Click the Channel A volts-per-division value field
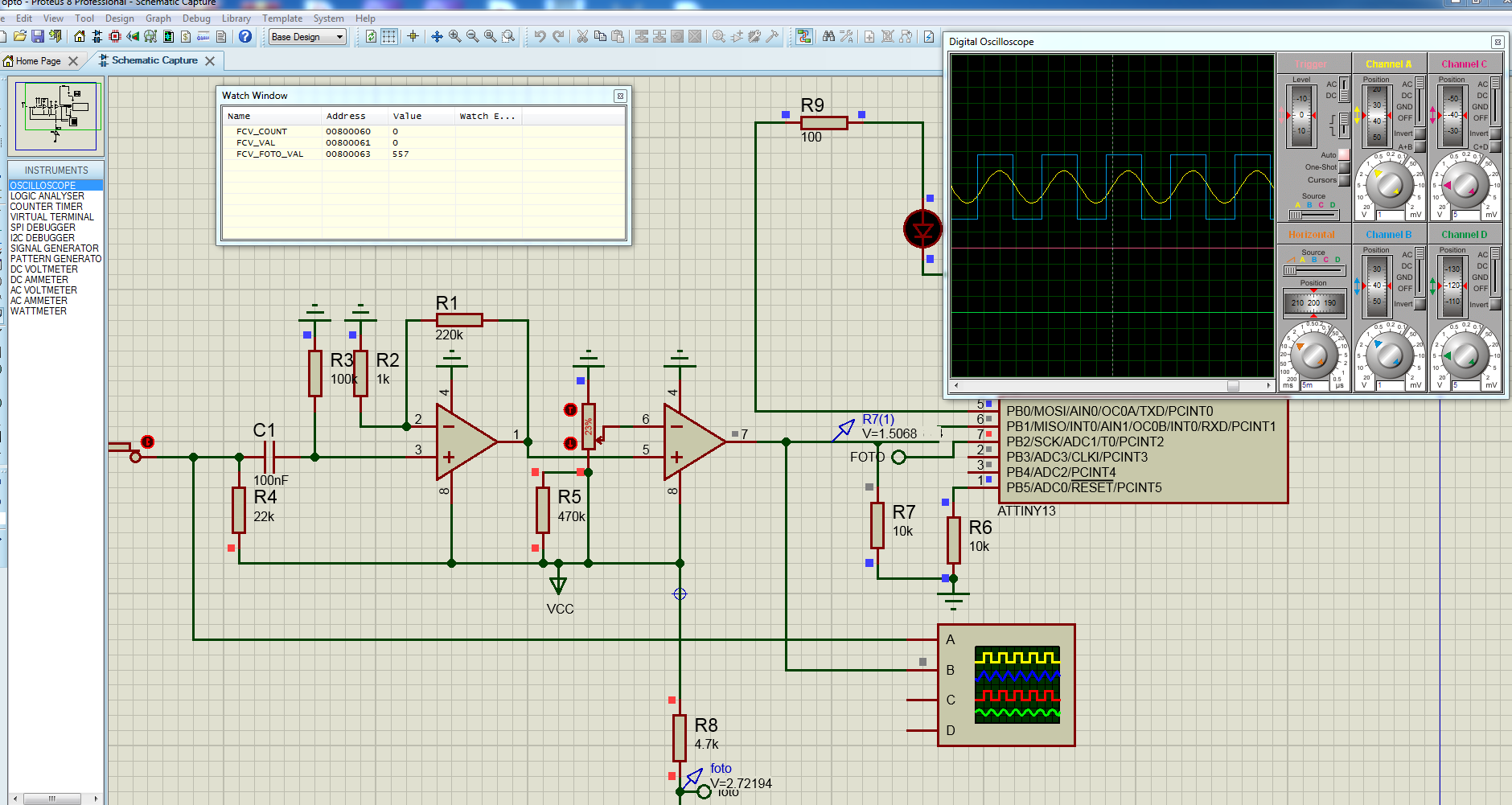1512x805 pixels. (1390, 215)
